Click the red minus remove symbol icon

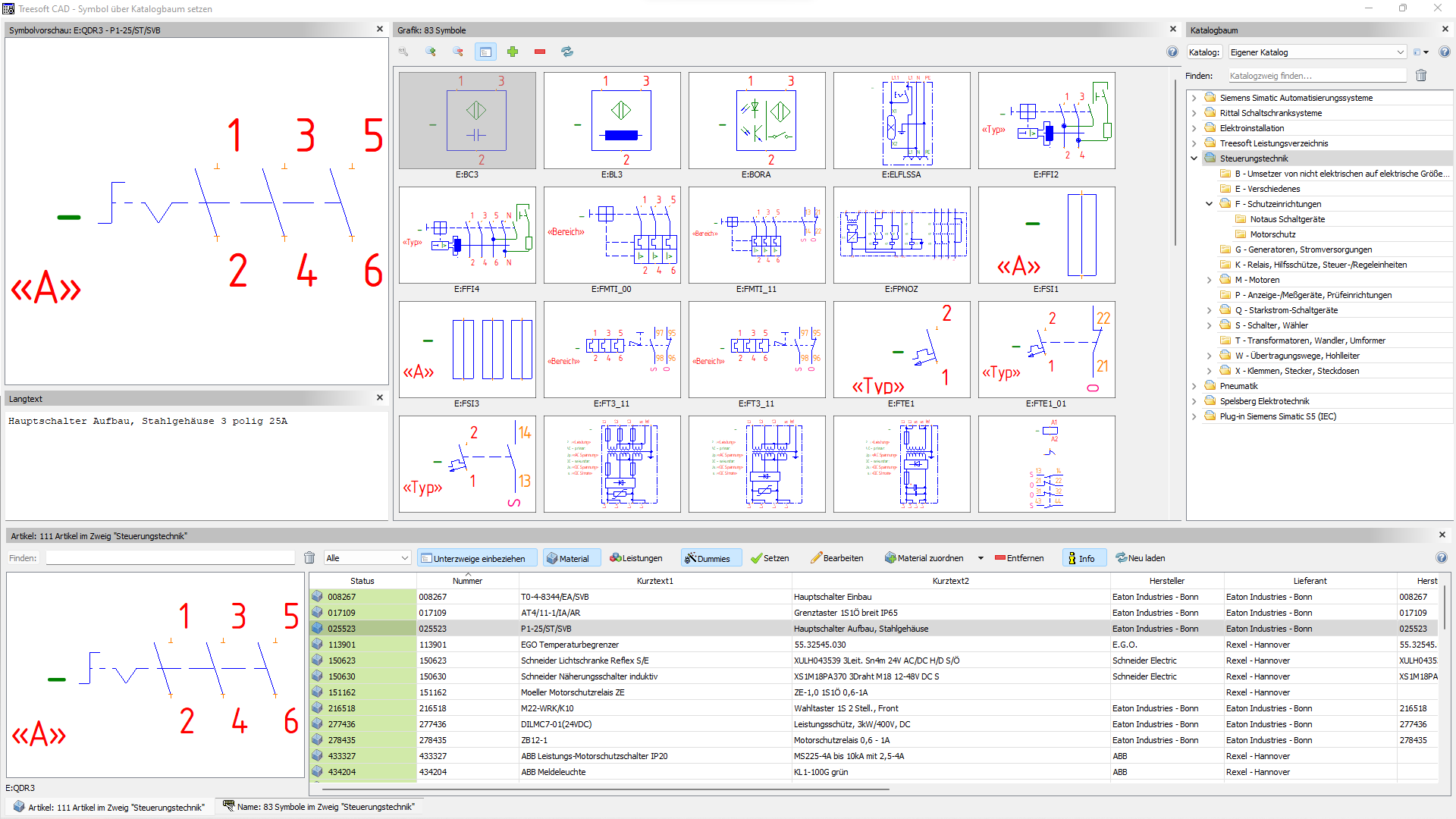540,52
